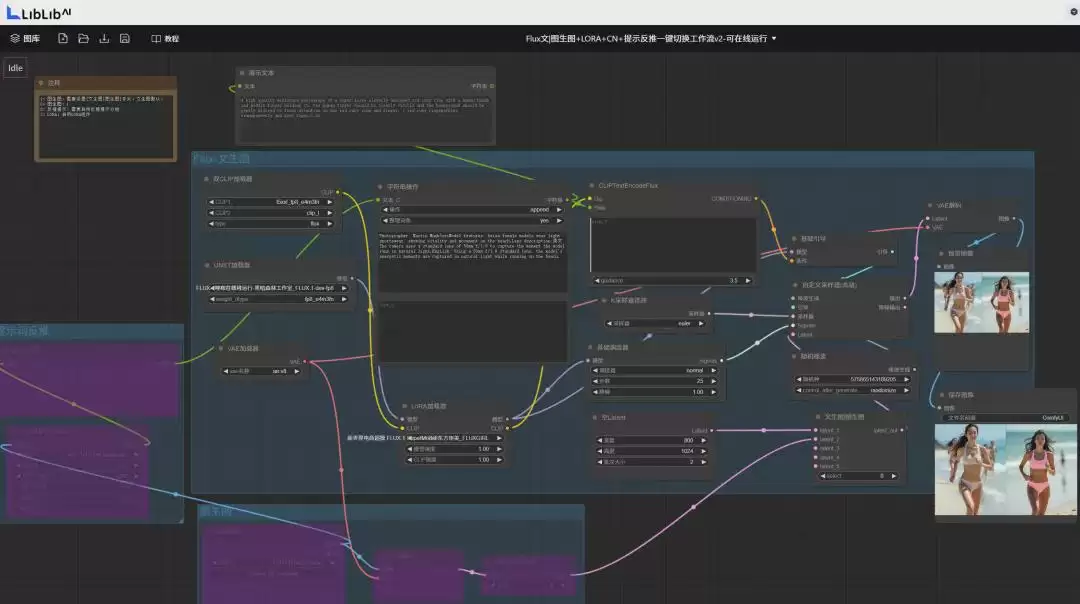Create a new workflow file icon

coord(63,39)
